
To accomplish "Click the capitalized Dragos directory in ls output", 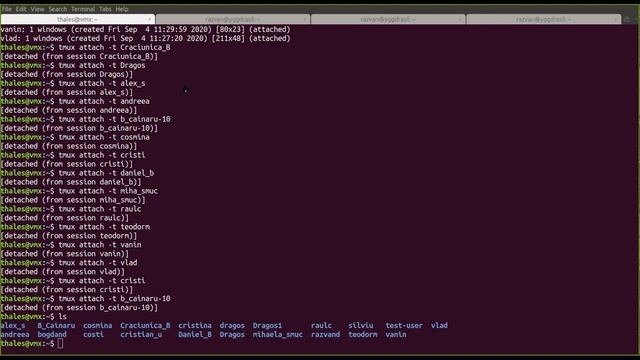I will (x=232, y=335).
